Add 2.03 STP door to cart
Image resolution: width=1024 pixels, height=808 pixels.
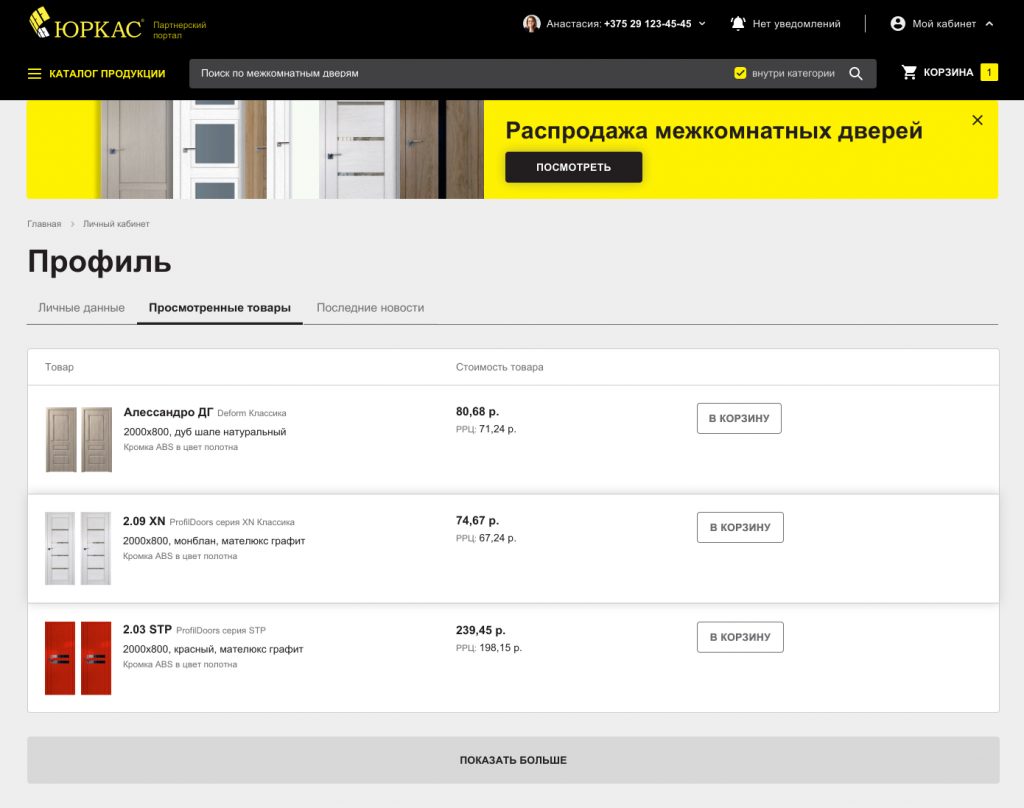(x=740, y=637)
